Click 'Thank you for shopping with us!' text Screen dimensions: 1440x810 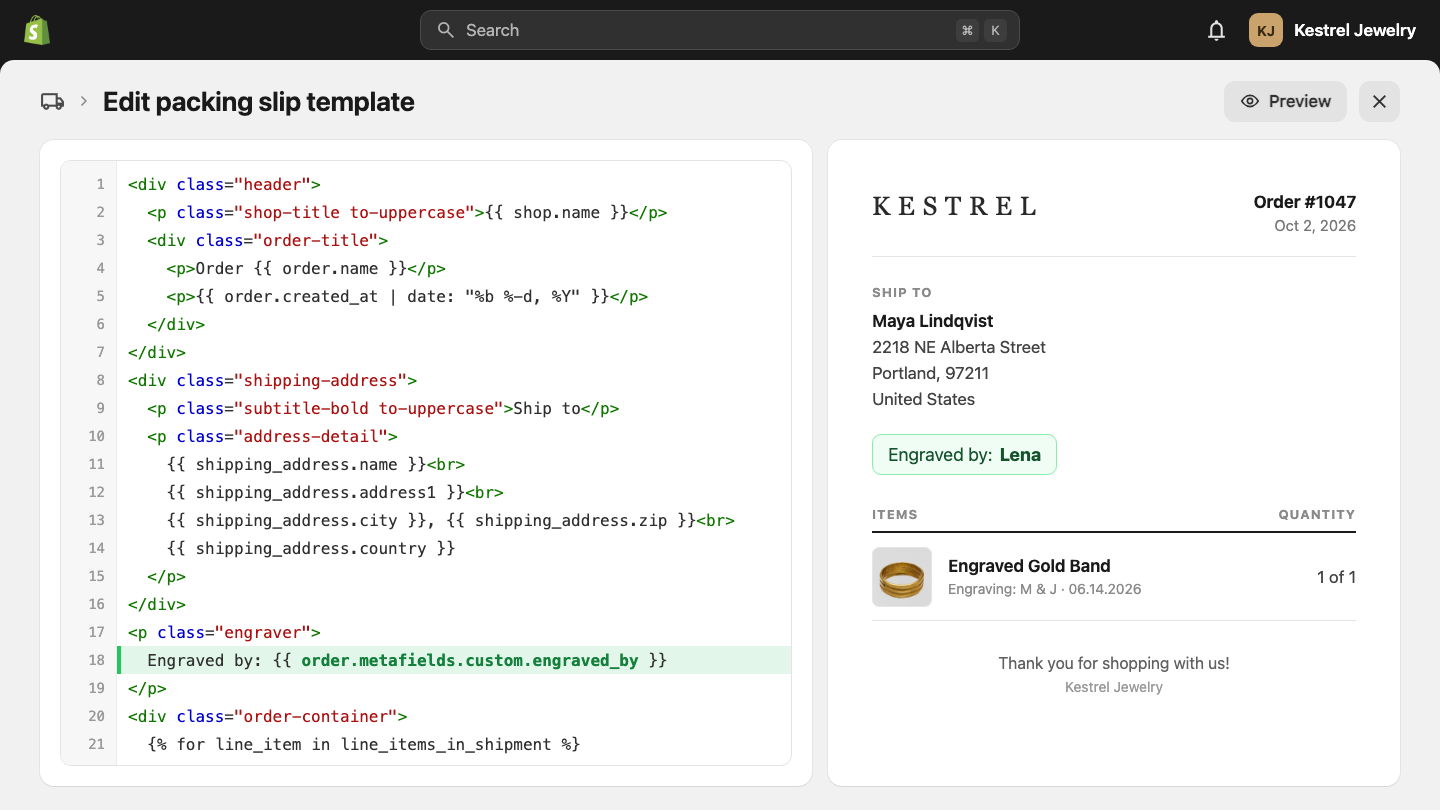(1114, 663)
